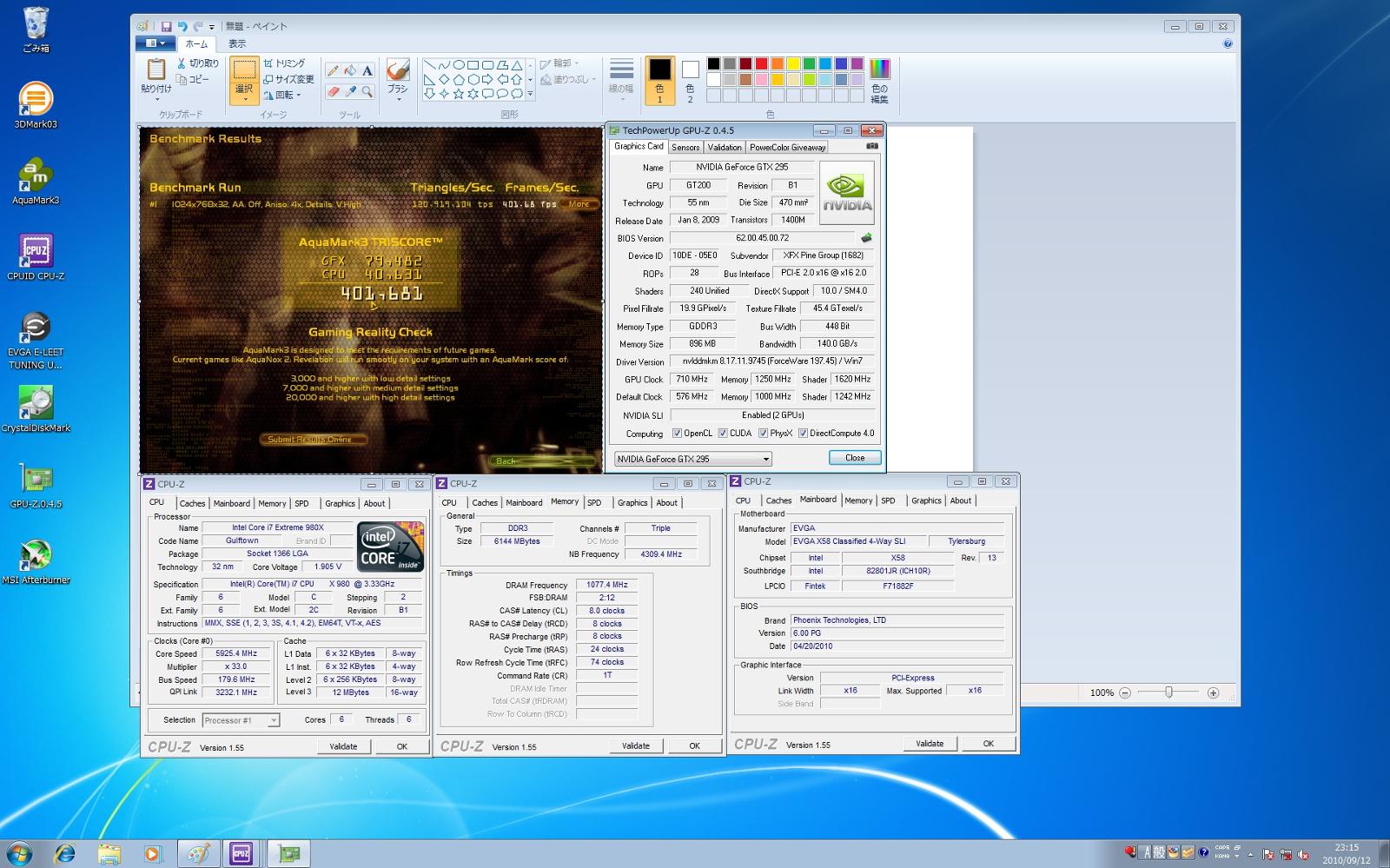The image size is (1390, 868).
Task: Click OK in middle CPU-Z Memory window
Action: 694,745
